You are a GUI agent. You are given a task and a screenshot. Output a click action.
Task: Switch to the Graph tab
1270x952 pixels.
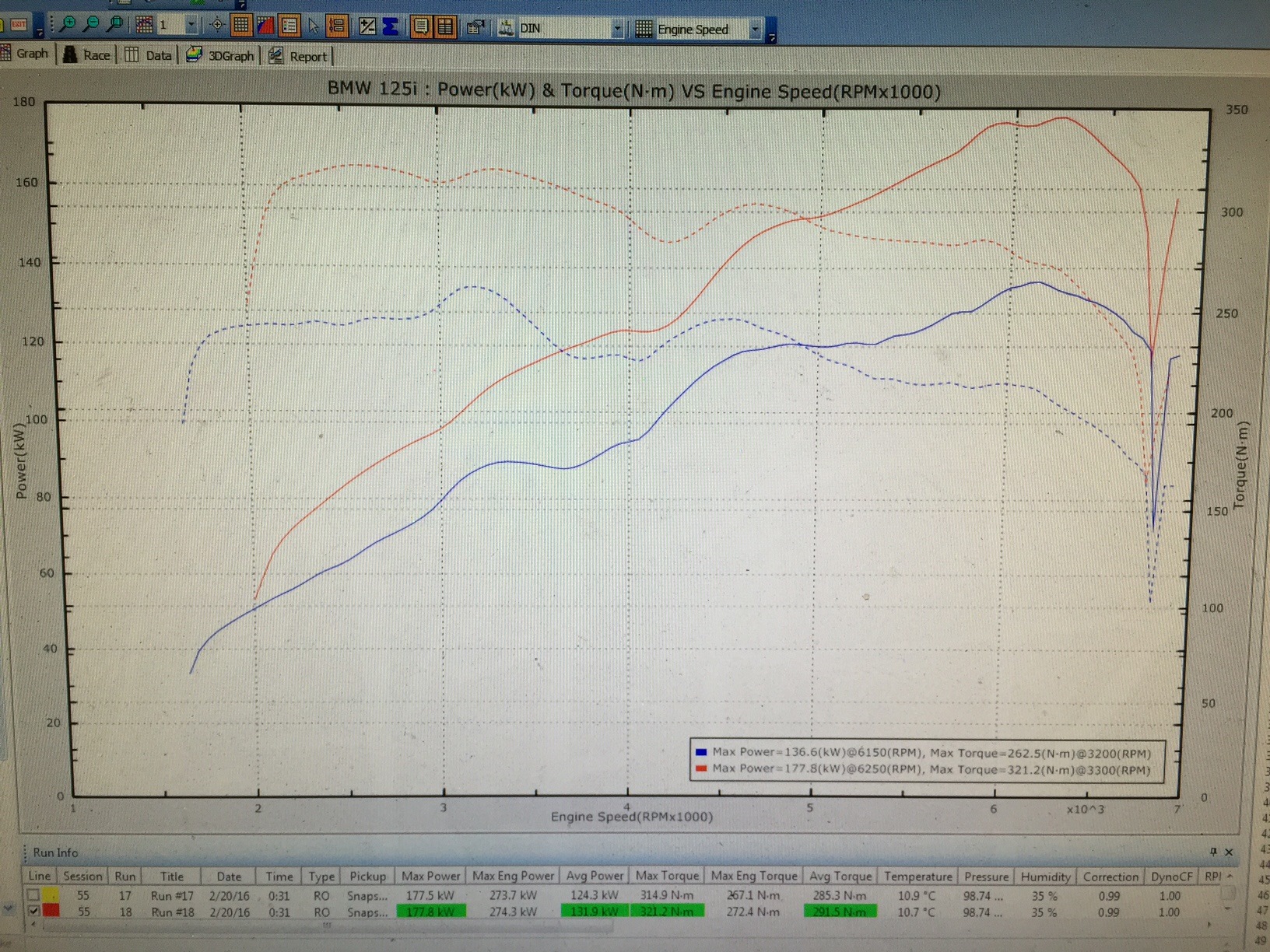pos(25,53)
